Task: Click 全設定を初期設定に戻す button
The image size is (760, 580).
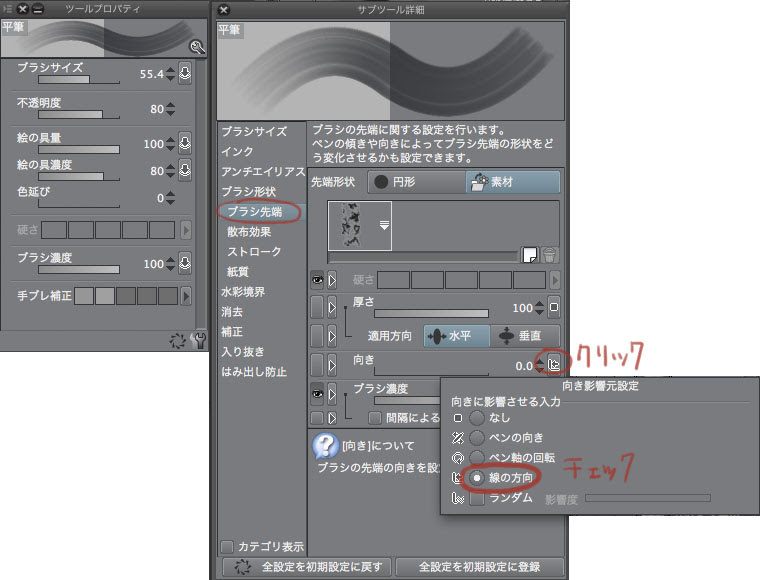Action: pos(307,567)
